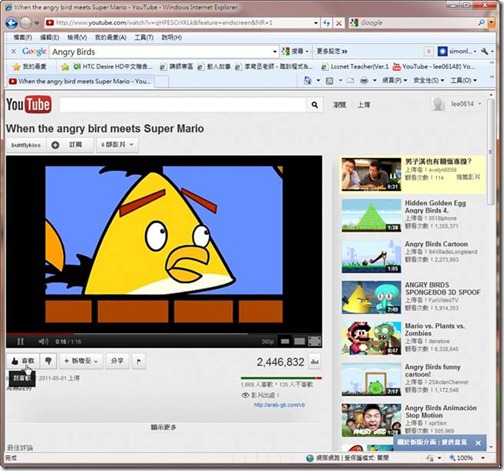Click the 360p quality setting in the player
This screenshot has width=504, height=471.
point(268,342)
